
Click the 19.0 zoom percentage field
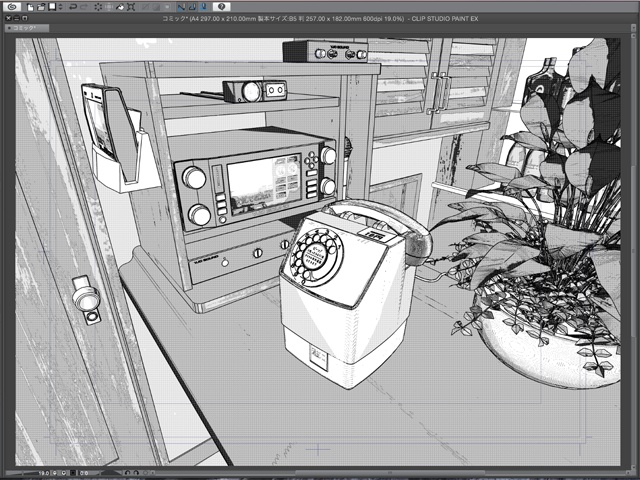(x=45, y=472)
